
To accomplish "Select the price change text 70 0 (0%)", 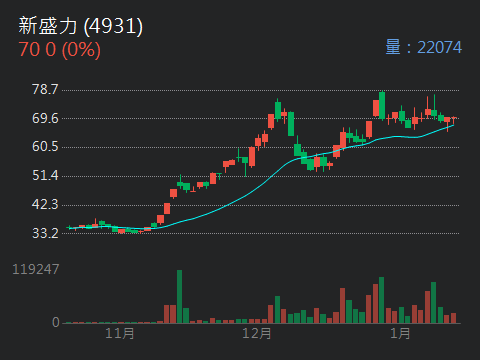I will click(59, 50).
